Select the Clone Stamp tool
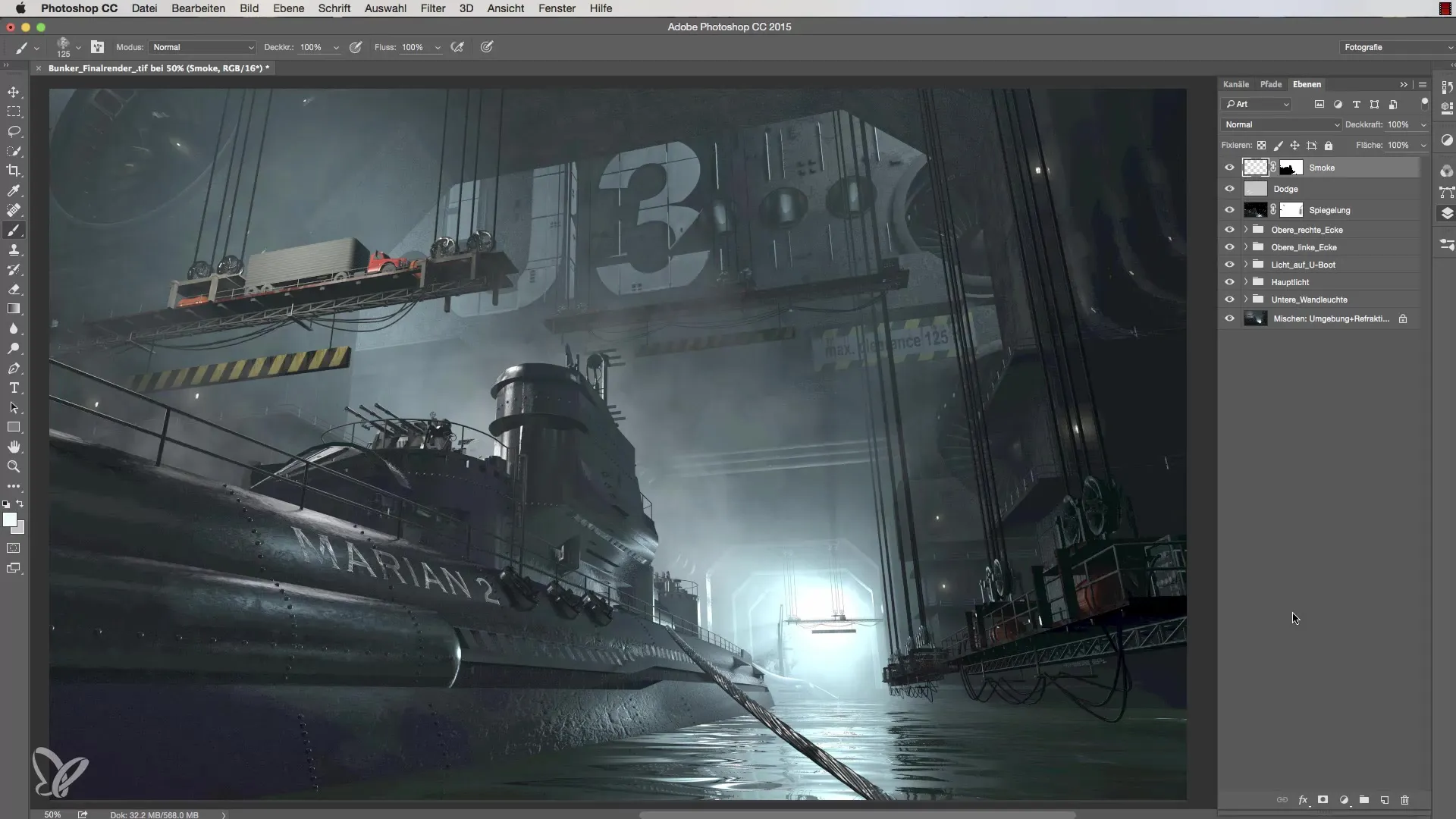 click(14, 249)
